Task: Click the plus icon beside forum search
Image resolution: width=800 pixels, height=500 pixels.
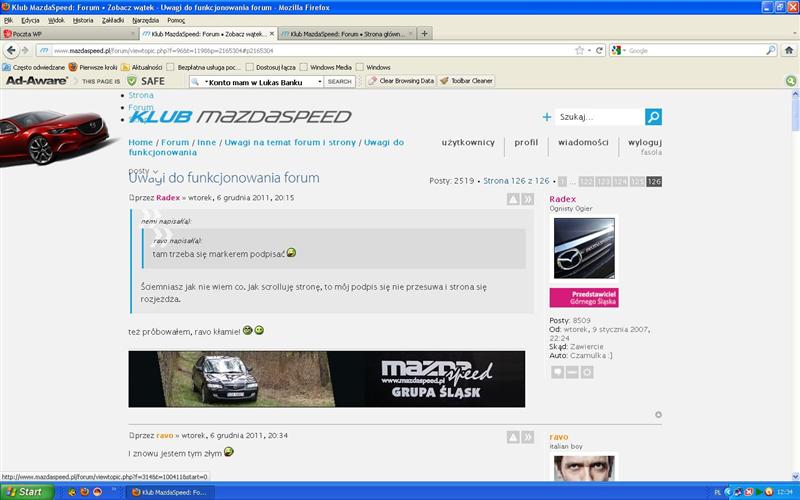Action: point(546,117)
